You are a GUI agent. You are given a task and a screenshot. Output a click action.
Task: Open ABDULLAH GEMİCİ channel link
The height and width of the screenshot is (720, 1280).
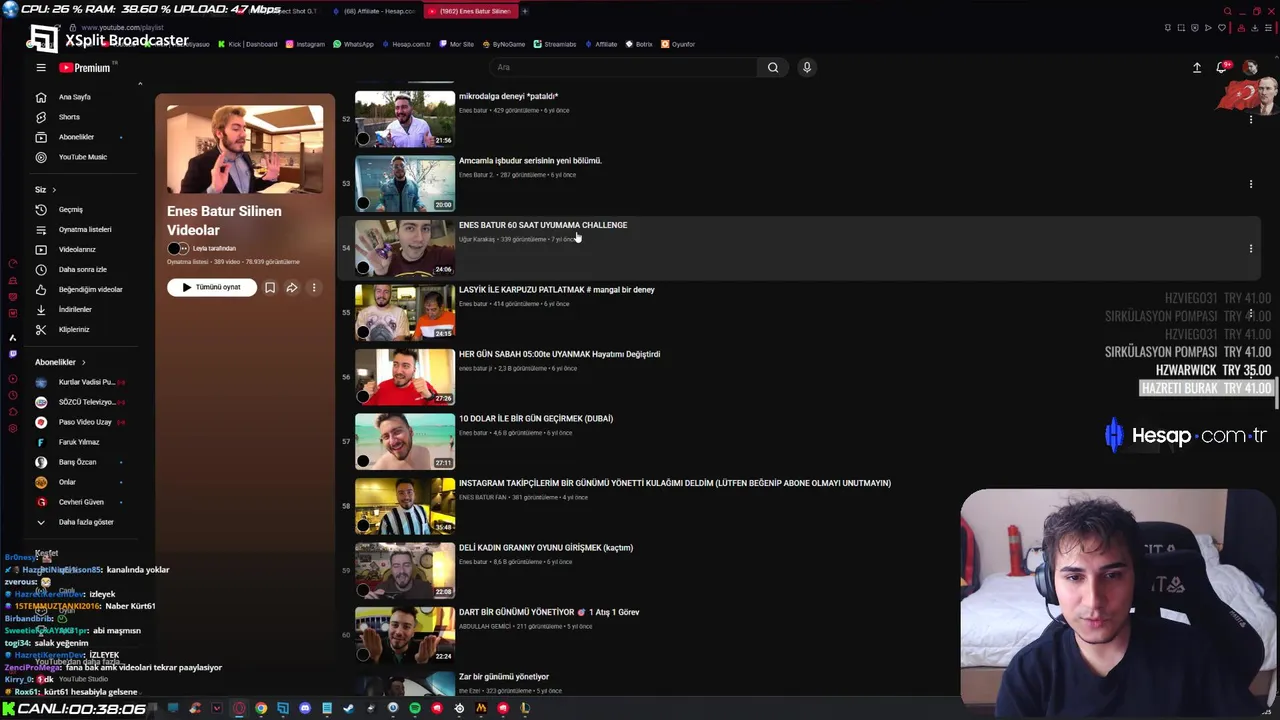(484, 627)
